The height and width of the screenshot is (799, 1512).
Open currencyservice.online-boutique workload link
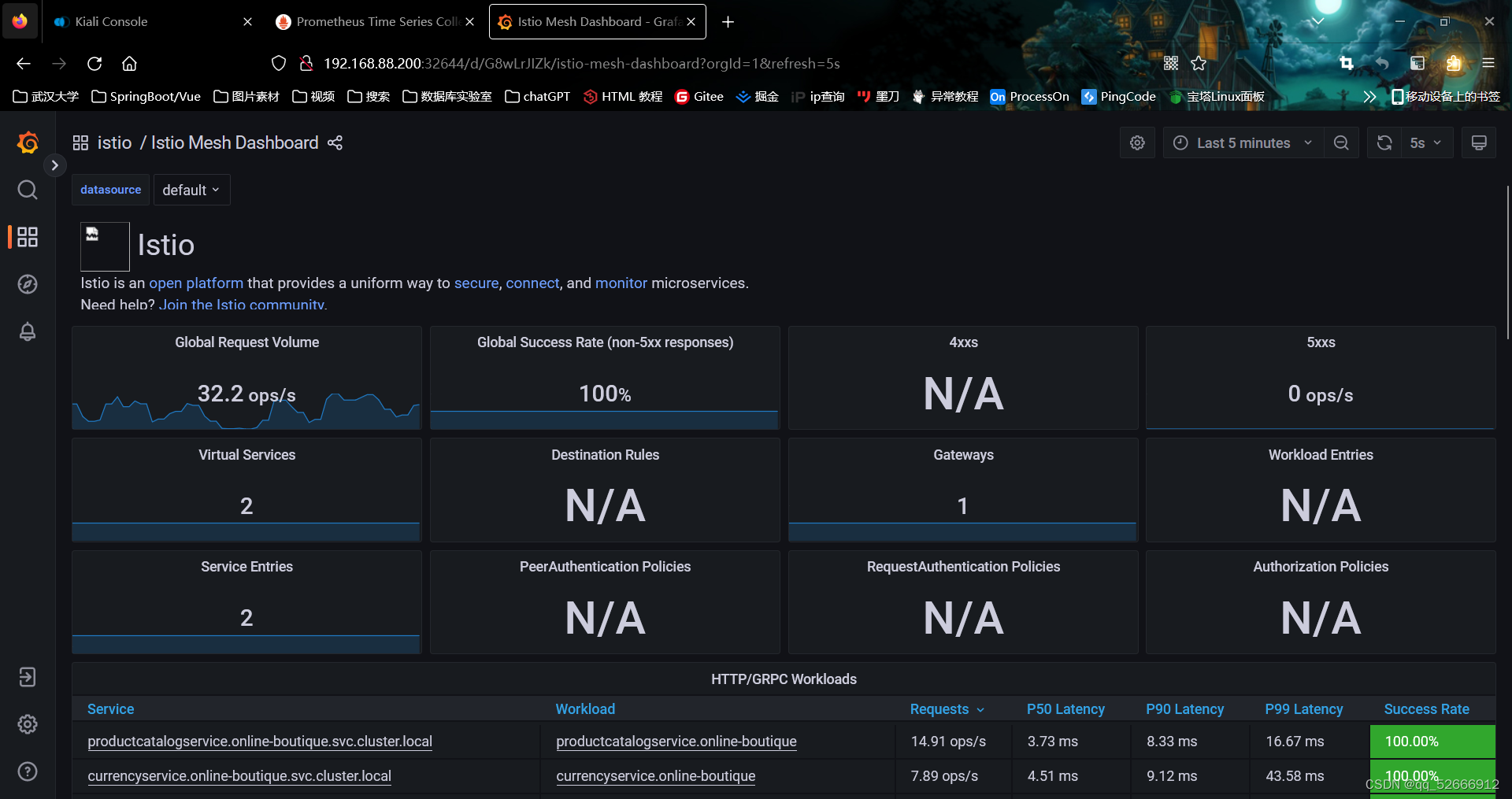click(655, 776)
